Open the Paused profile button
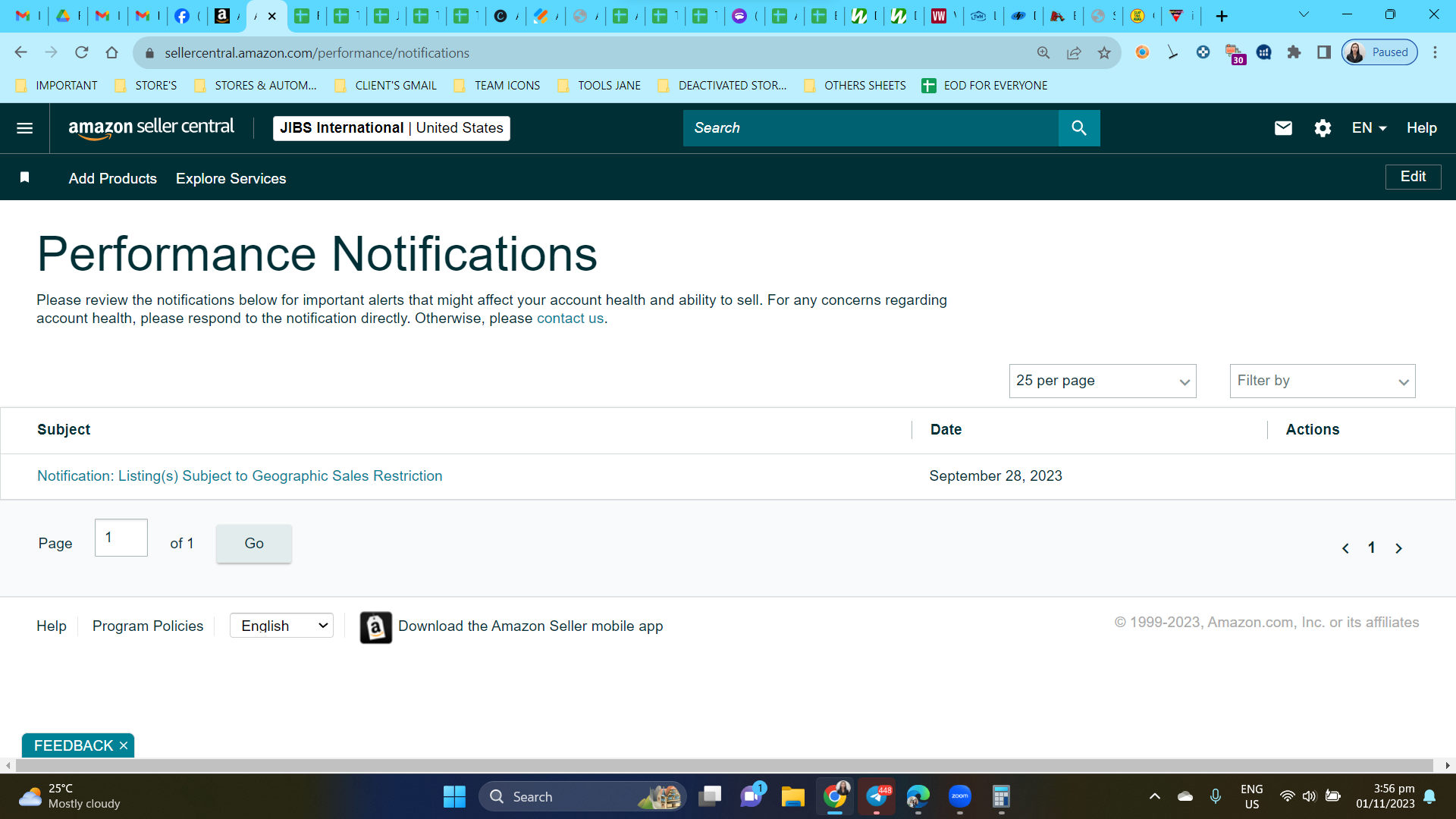The height and width of the screenshot is (819, 1456). (x=1380, y=52)
